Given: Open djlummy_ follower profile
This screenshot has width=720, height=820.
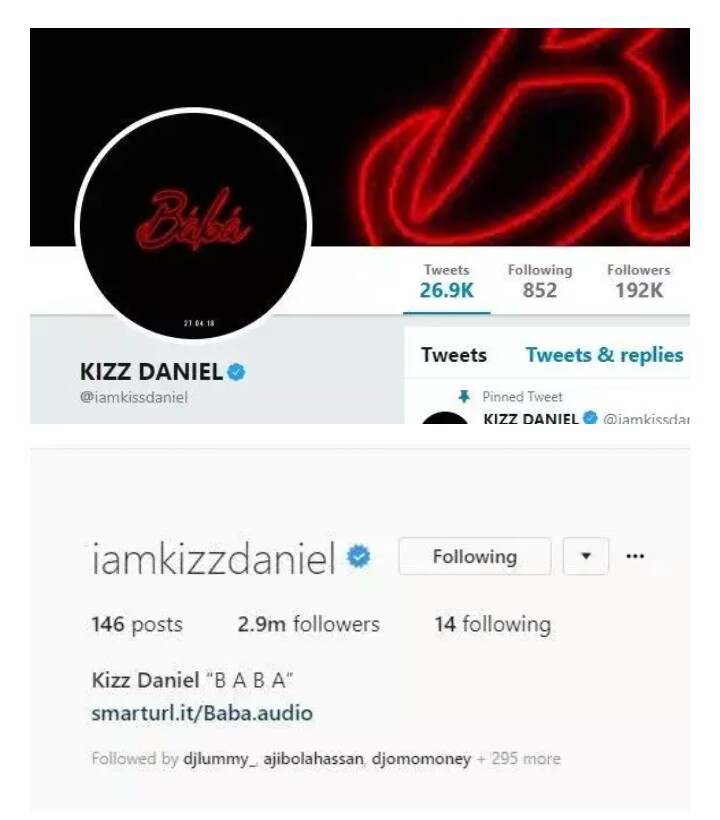Looking at the screenshot, I should pos(220,759).
